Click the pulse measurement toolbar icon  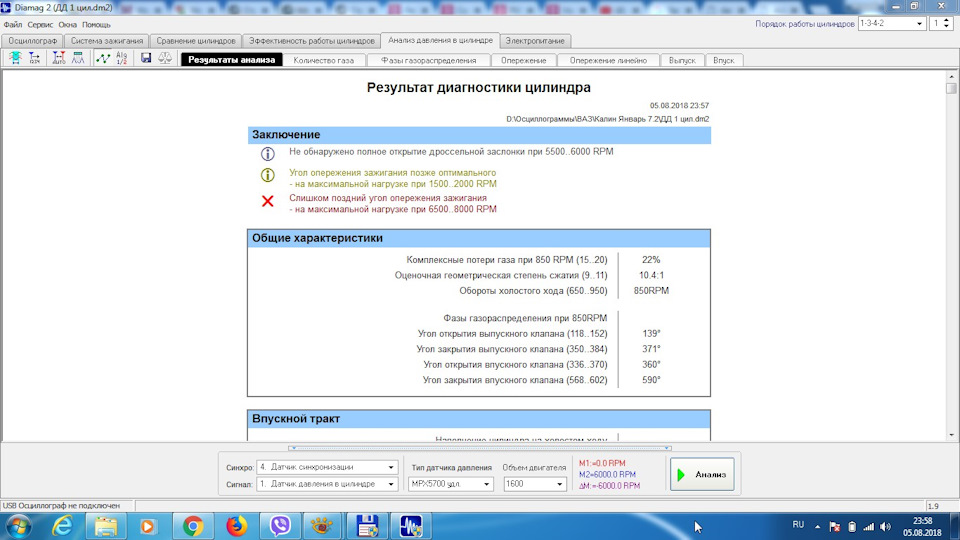tap(78, 58)
